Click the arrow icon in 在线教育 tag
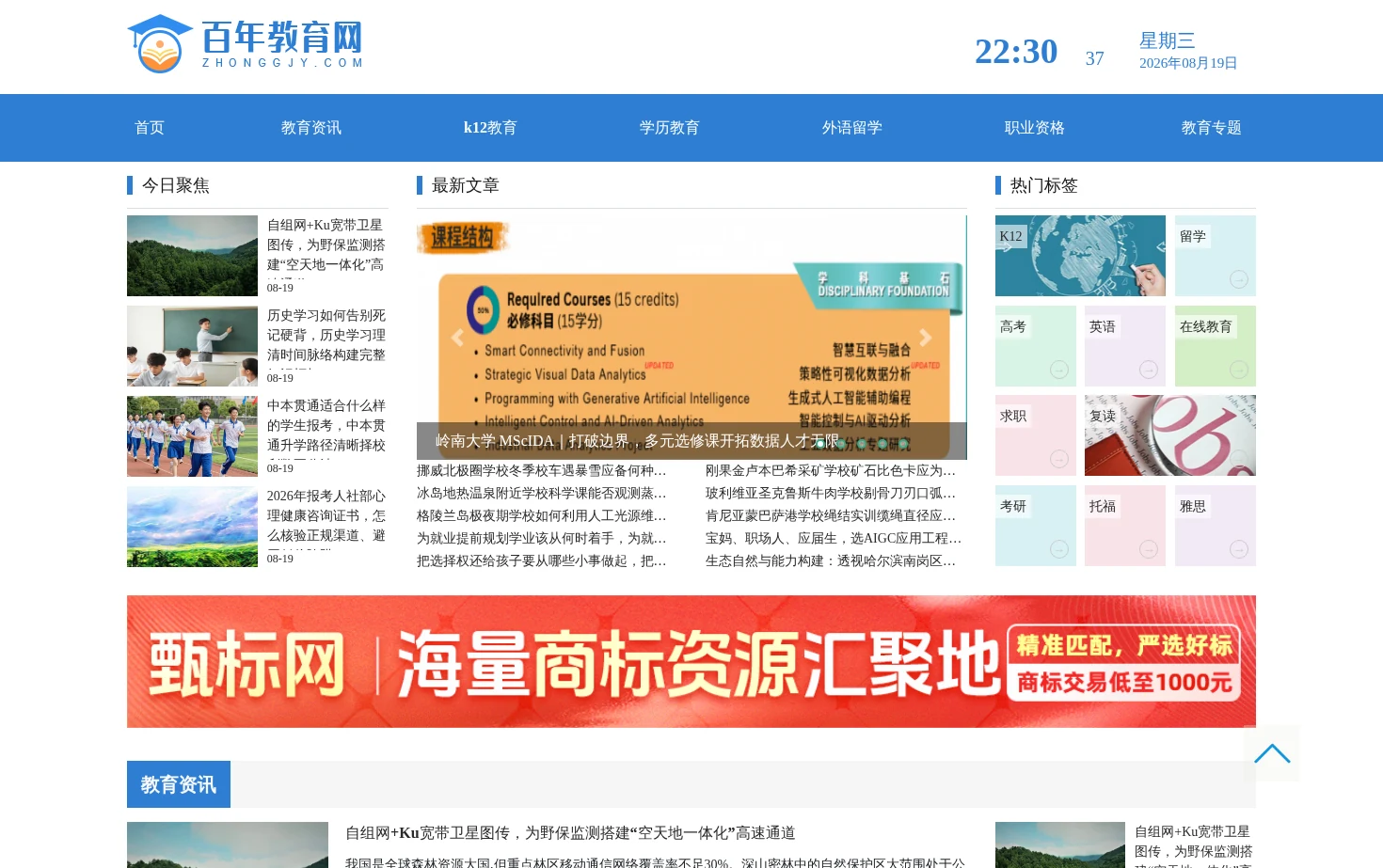The image size is (1383, 868). [x=1239, y=370]
